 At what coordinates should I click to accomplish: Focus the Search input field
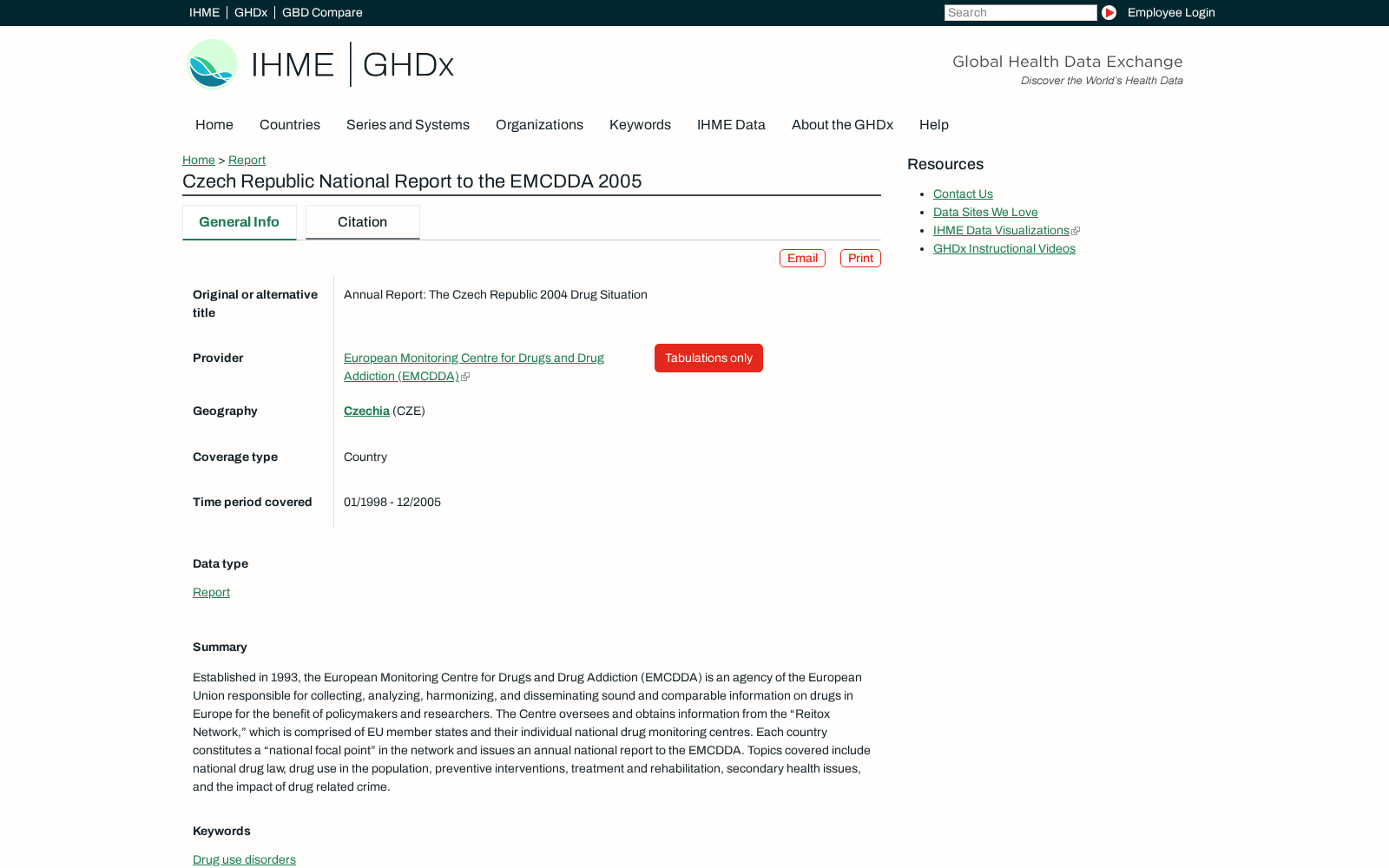point(1021,12)
